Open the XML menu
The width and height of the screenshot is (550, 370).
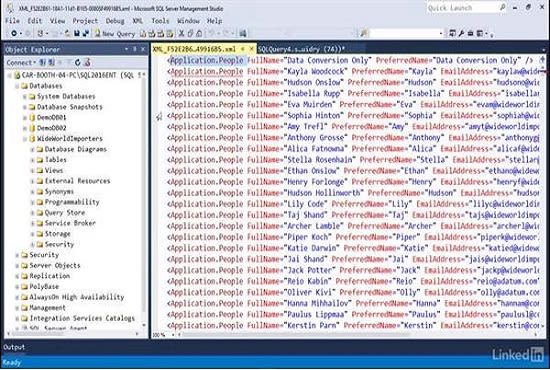click(138, 21)
